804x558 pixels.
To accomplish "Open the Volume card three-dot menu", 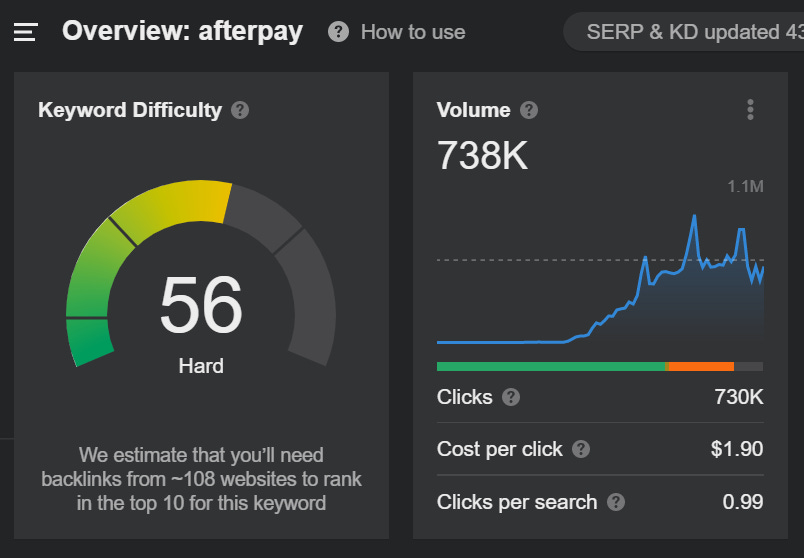I will [x=750, y=110].
